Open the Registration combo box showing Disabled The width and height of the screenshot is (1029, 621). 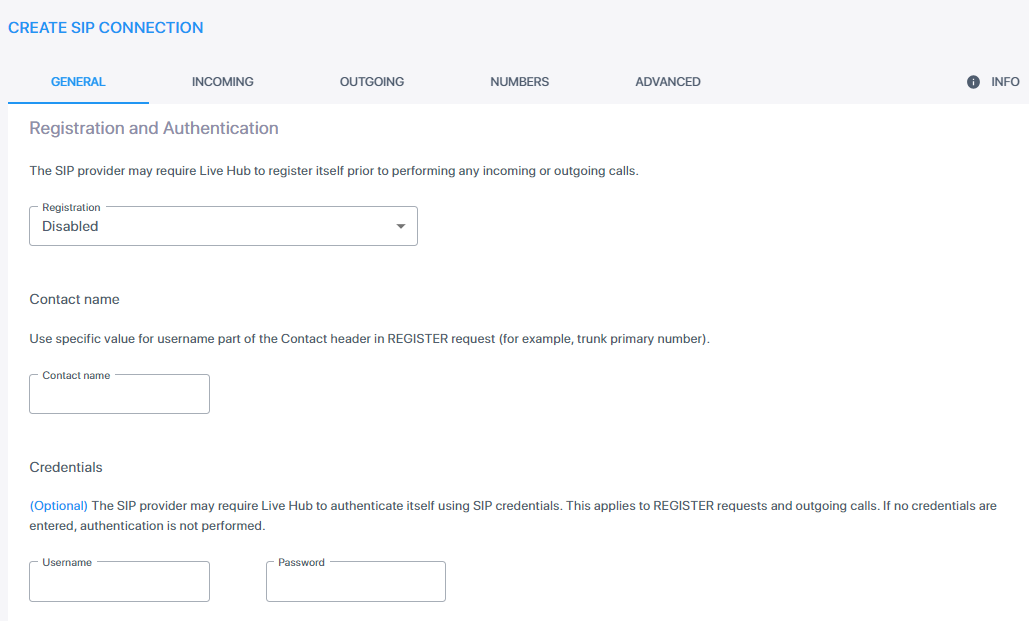[223, 226]
